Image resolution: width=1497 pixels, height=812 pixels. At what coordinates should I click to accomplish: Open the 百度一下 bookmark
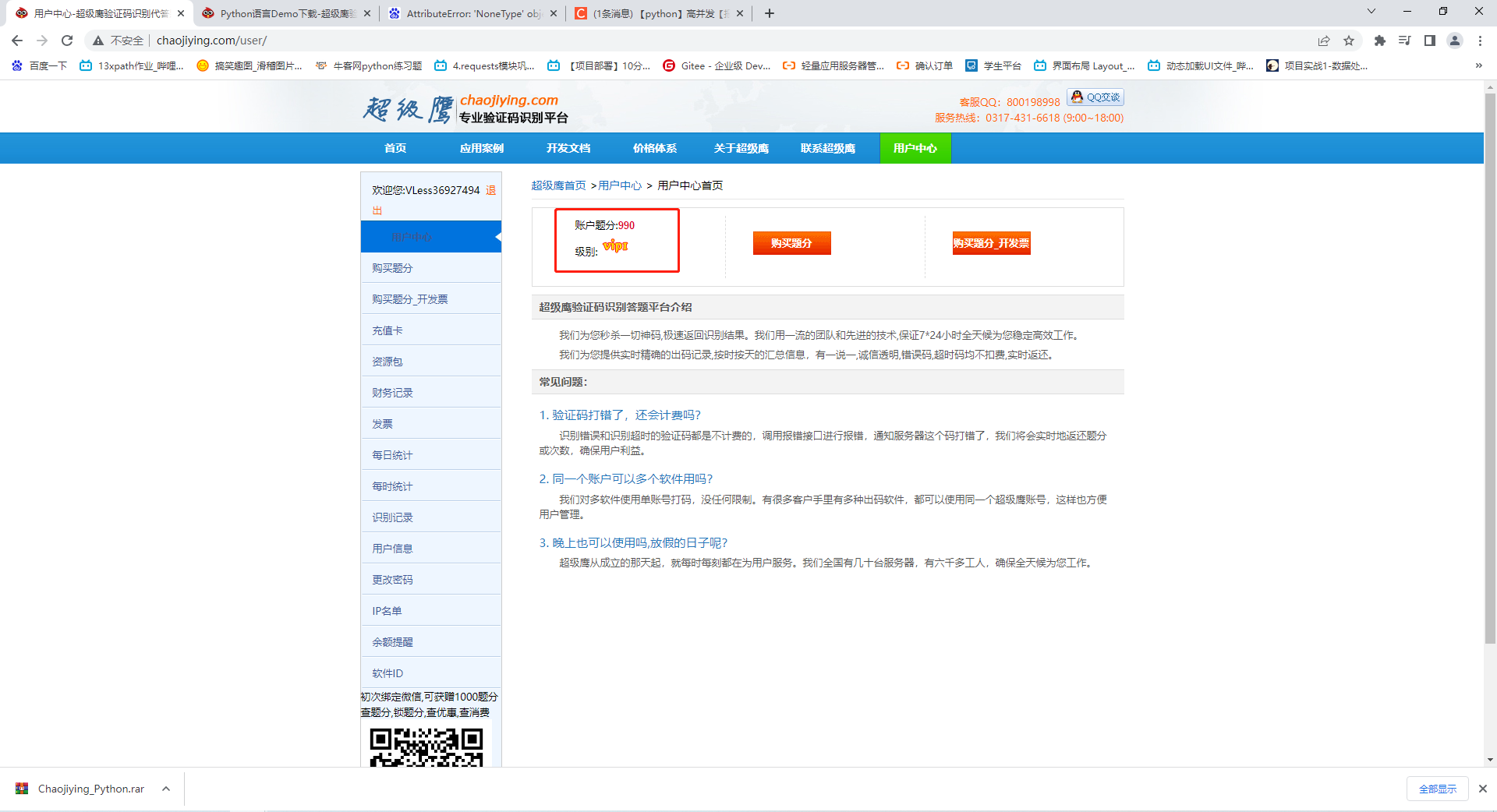tap(39, 65)
